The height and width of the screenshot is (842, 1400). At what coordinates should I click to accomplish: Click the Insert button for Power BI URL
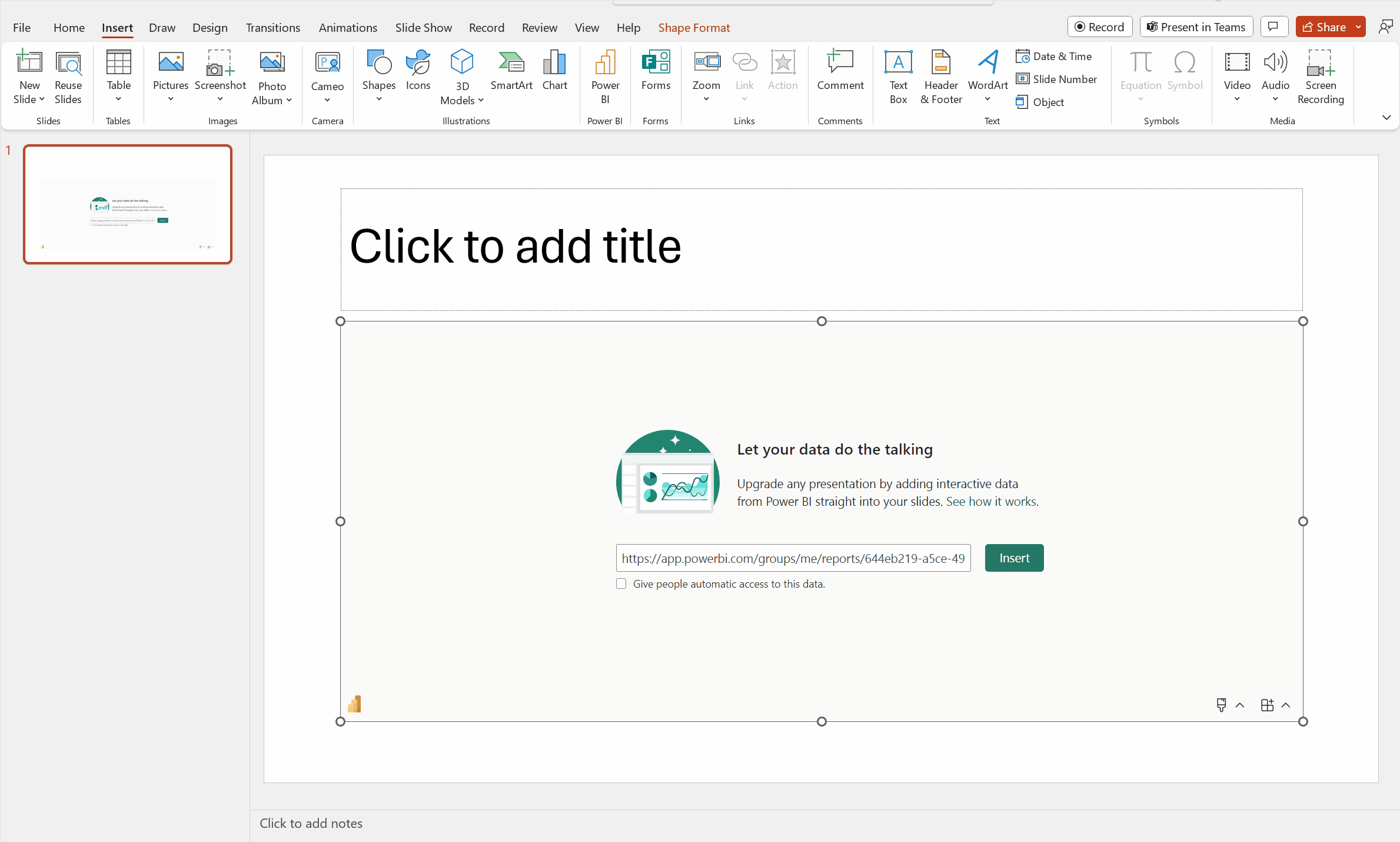point(1014,558)
